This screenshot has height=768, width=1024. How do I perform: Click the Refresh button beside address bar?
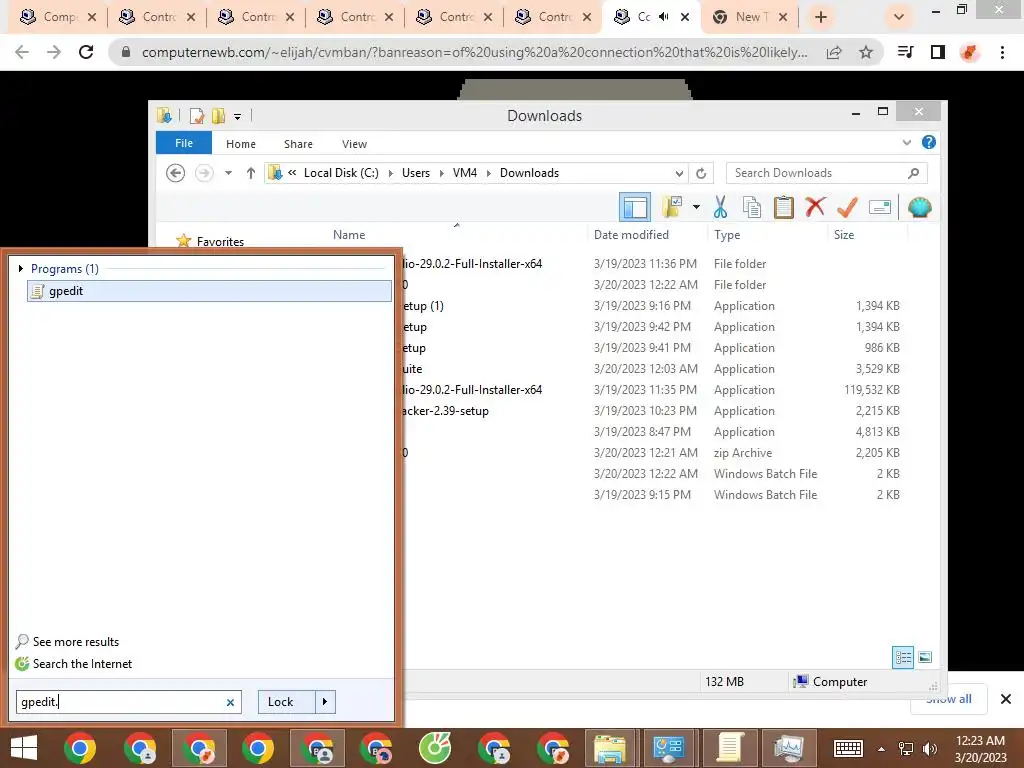point(701,173)
